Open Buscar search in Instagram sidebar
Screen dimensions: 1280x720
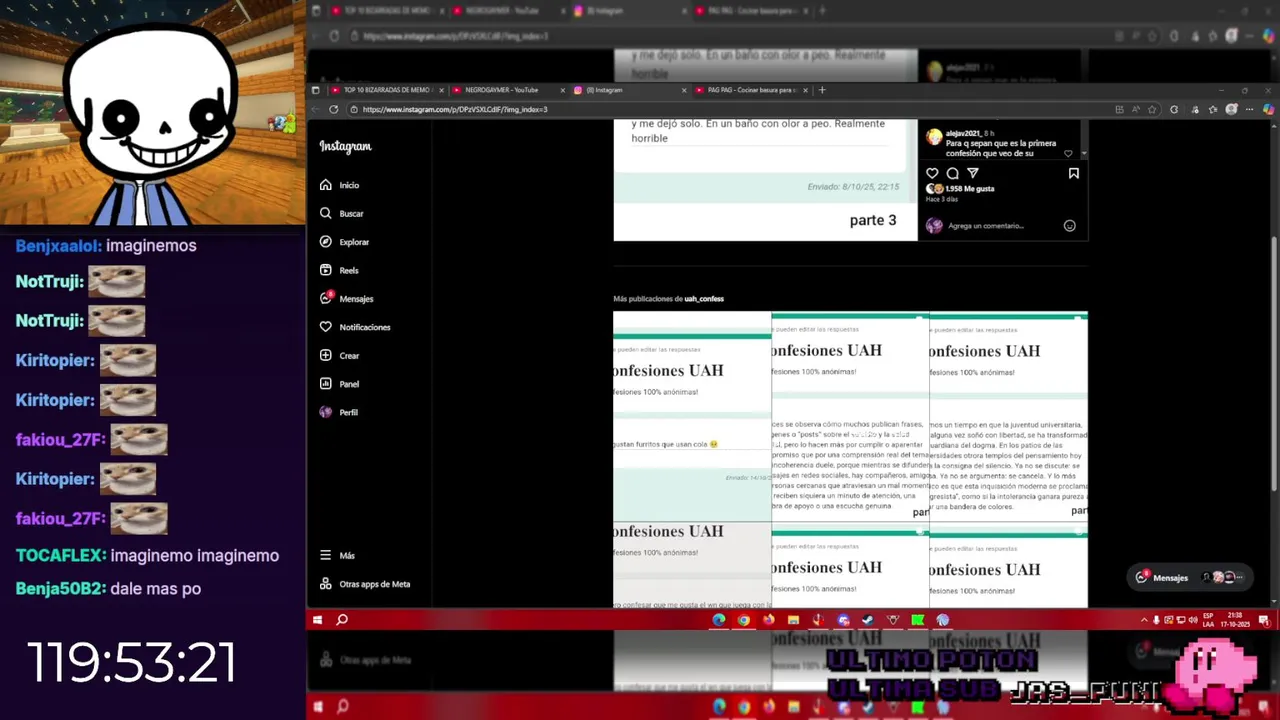[326, 213]
